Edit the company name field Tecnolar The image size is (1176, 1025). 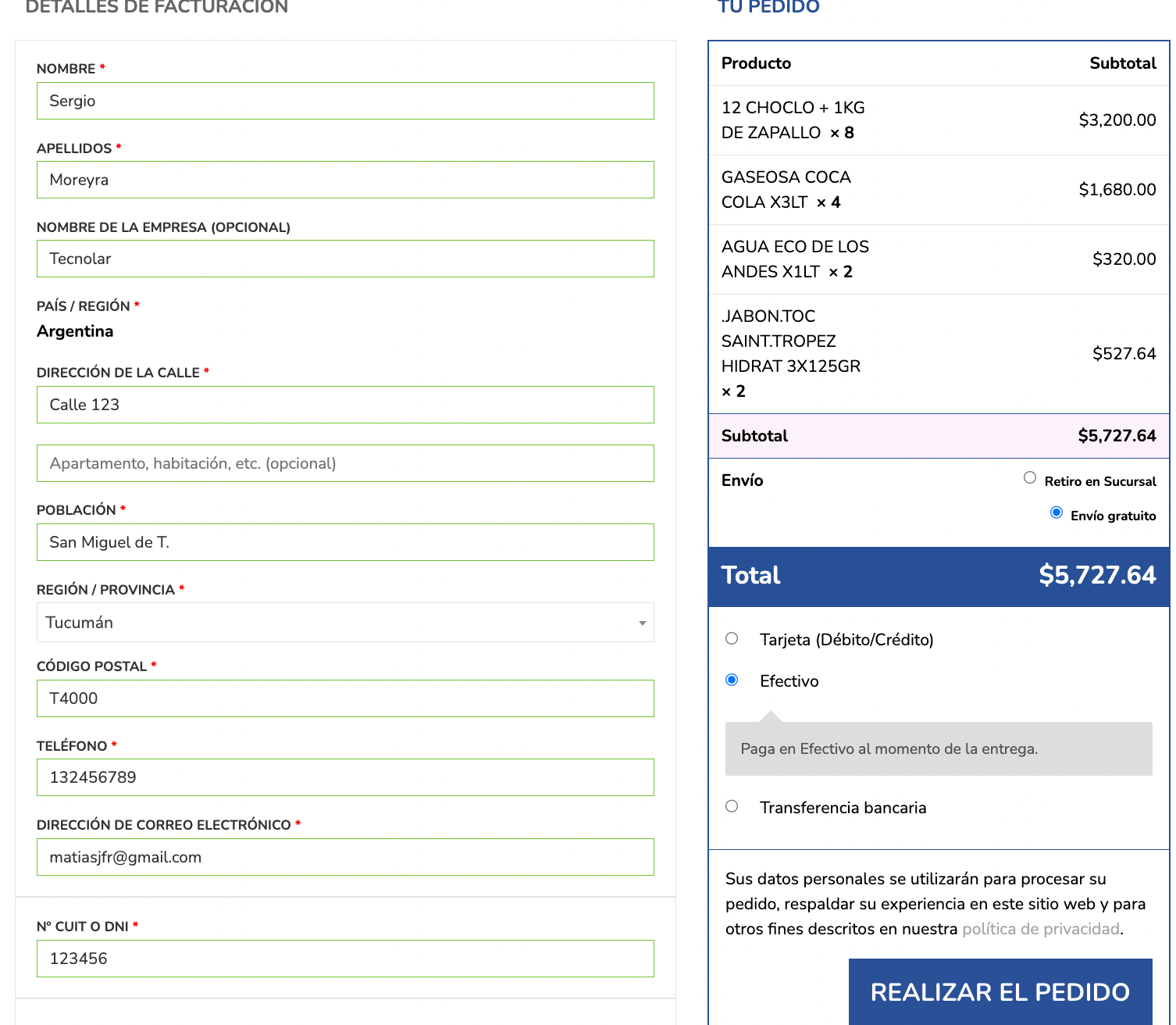(x=344, y=259)
